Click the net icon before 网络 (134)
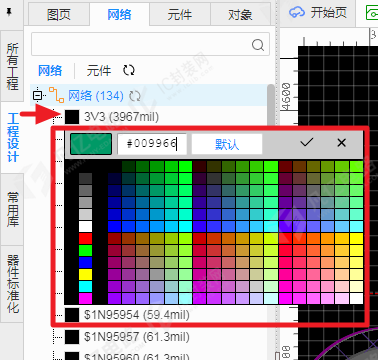The image size is (378, 360). click(x=56, y=95)
